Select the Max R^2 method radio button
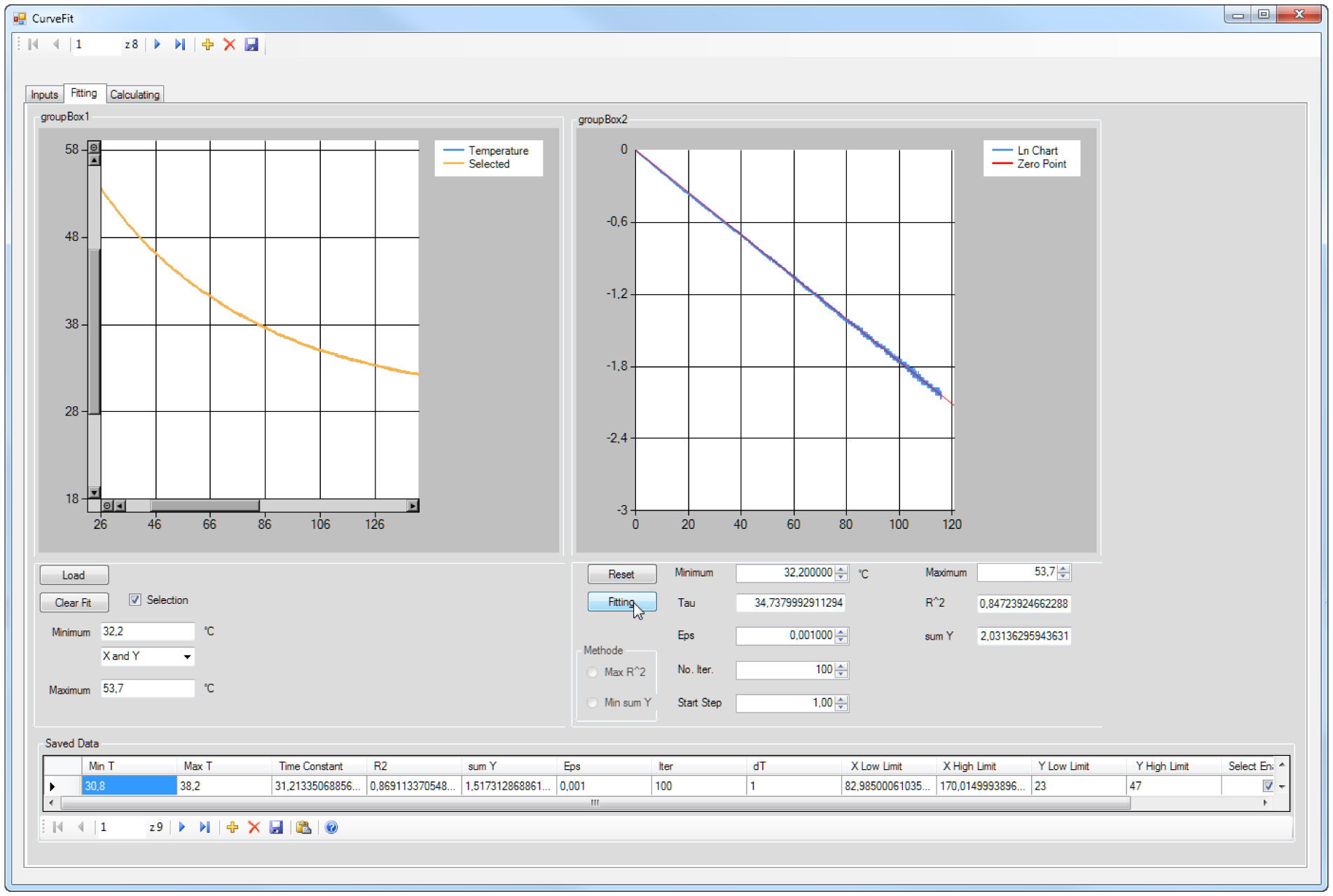This screenshot has height=896, width=1333. click(593, 673)
